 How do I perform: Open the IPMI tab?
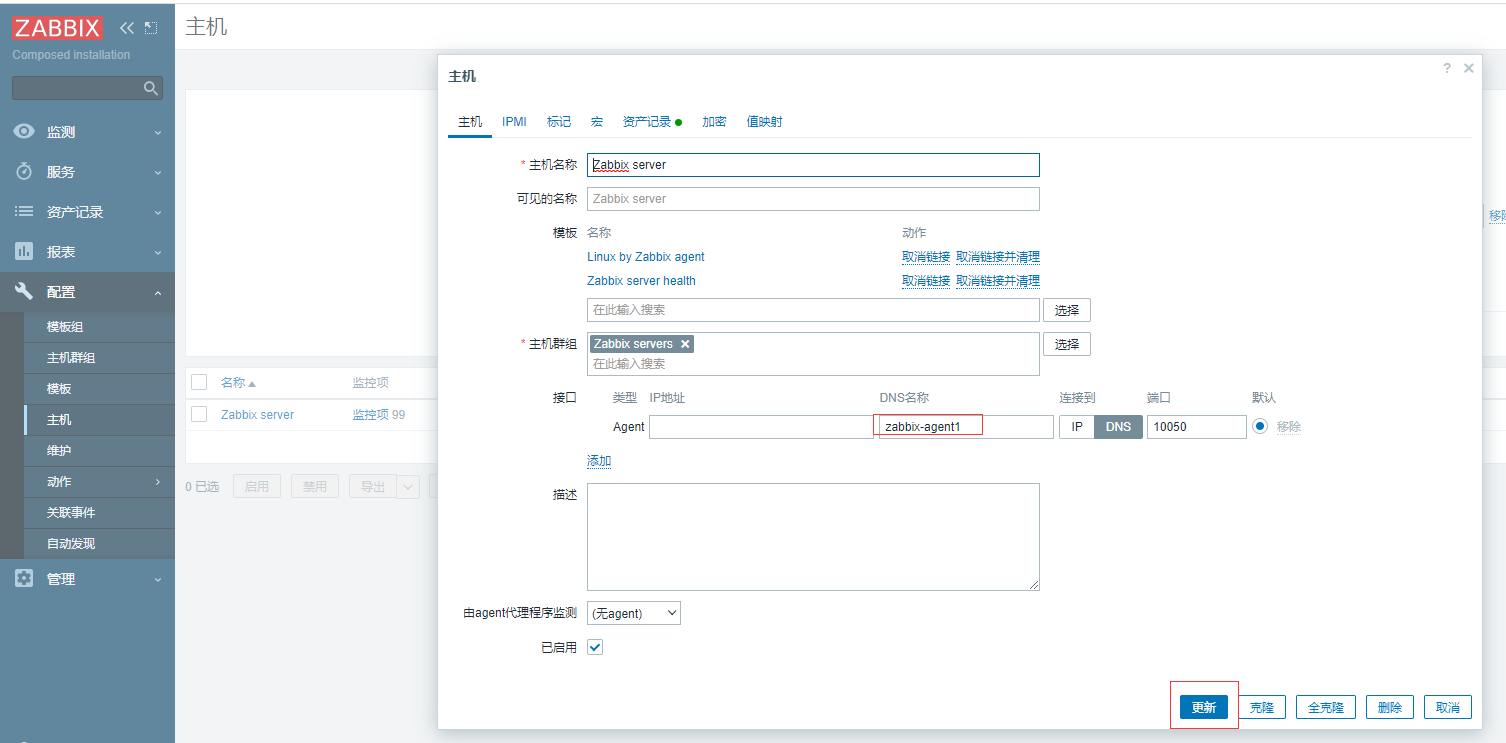pos(514,122)
